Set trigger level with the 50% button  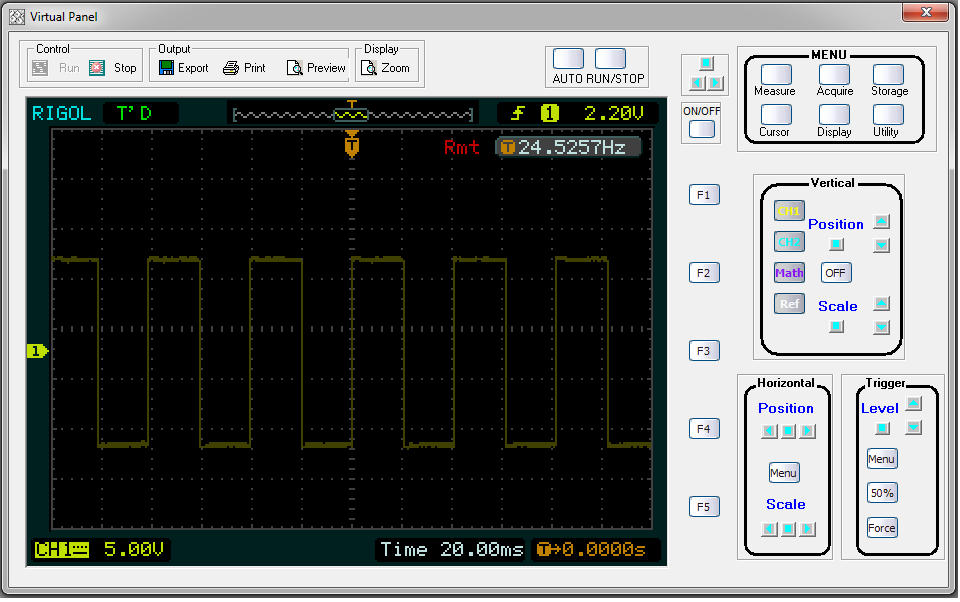[x=881, y=493]
